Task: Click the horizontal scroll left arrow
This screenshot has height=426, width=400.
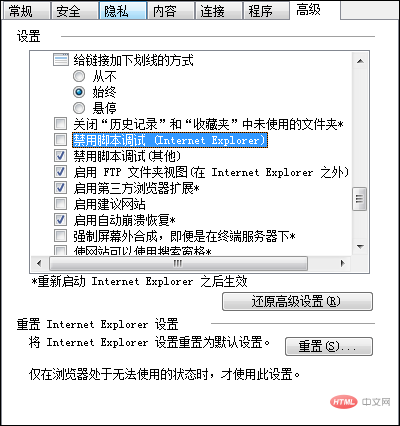Action: [39, 263]
